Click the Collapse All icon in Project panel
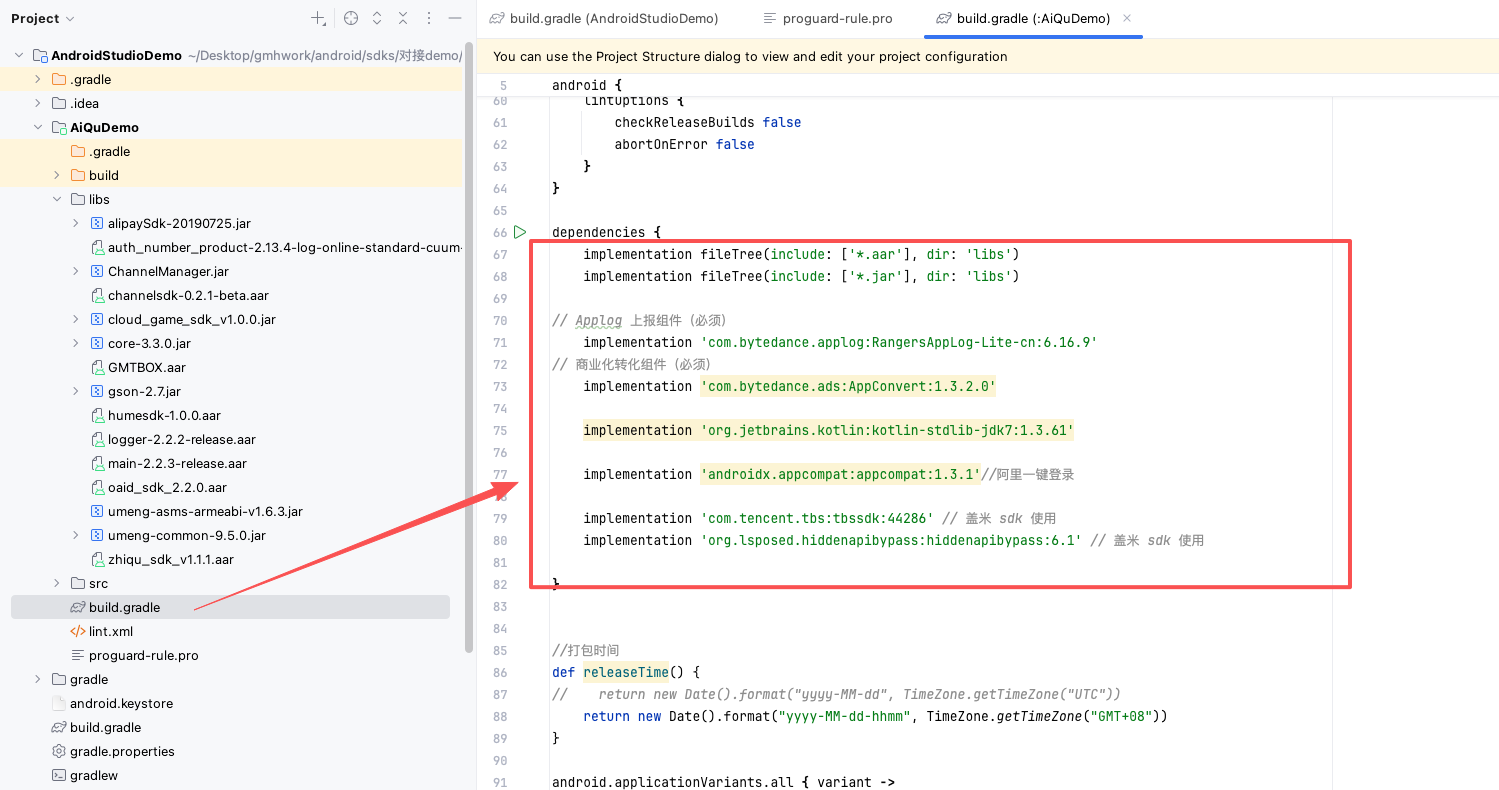Image resolution: width=1499 pixels, height=790 pixels. (403, 18)
